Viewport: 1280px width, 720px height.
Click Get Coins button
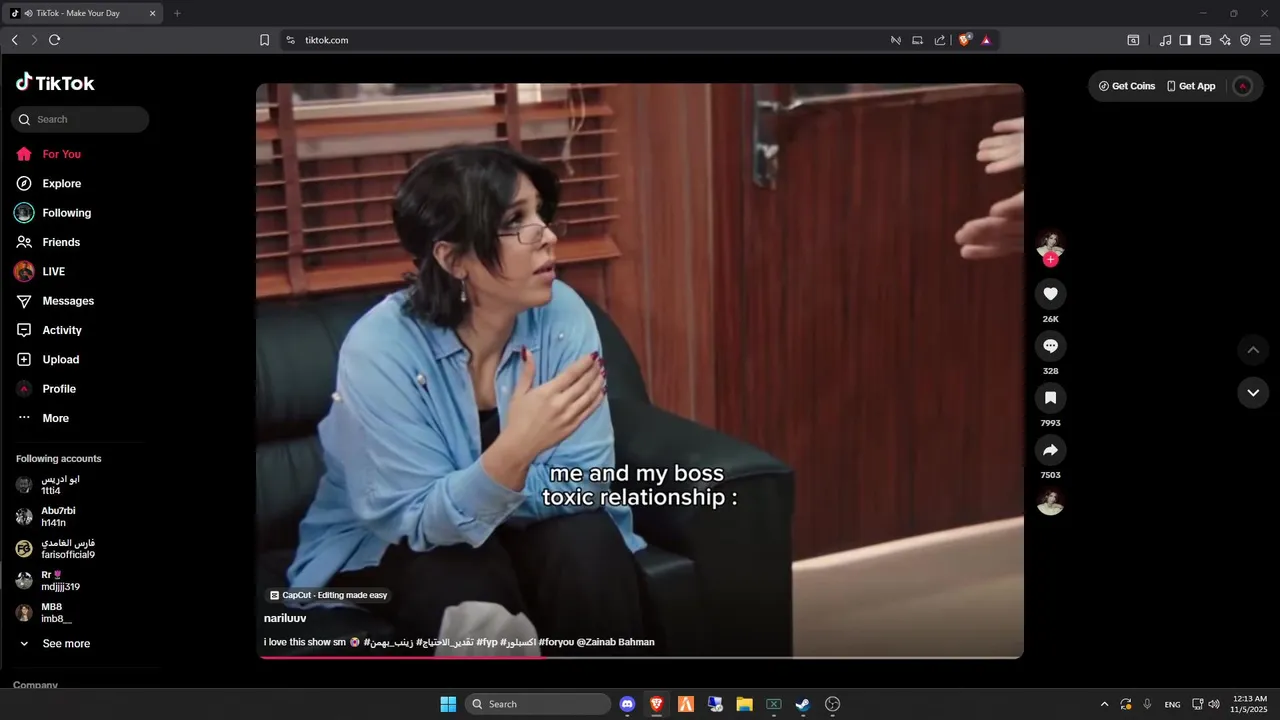coord(1127,86)
